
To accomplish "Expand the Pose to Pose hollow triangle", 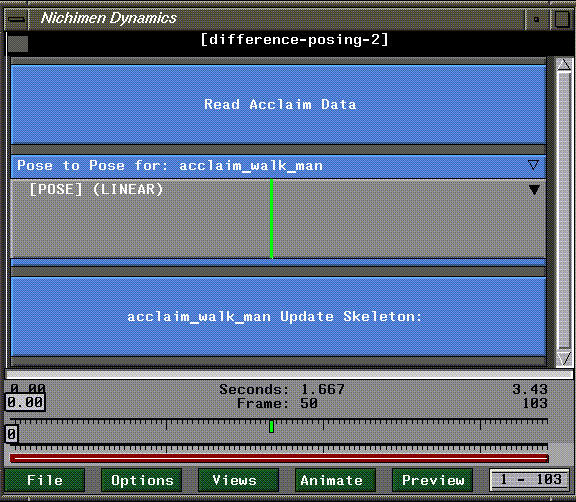I will pos(533,165).
